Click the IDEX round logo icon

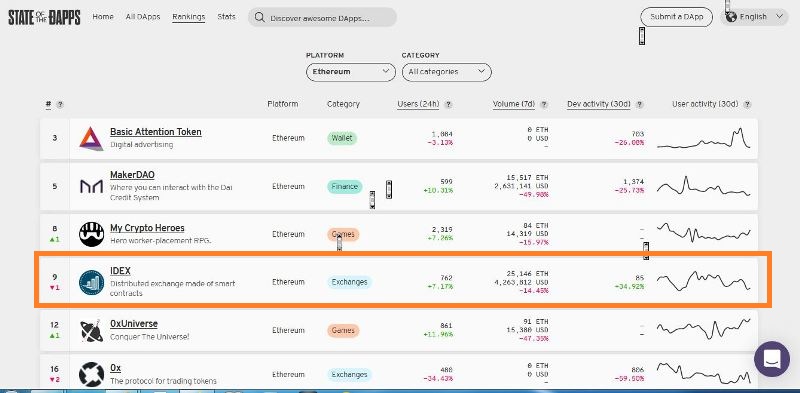point(91,282)
